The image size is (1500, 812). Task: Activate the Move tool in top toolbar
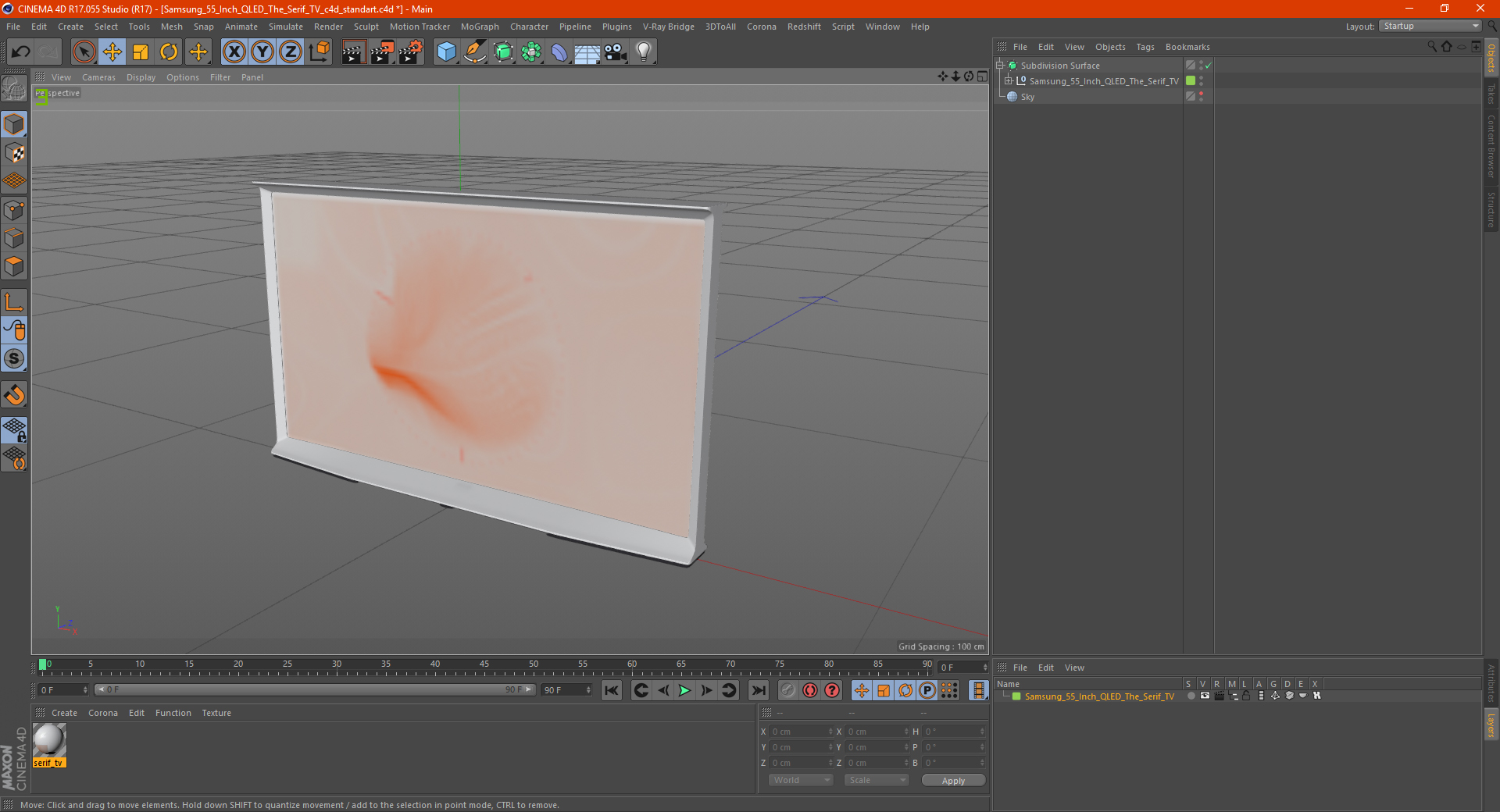[112, 52]
